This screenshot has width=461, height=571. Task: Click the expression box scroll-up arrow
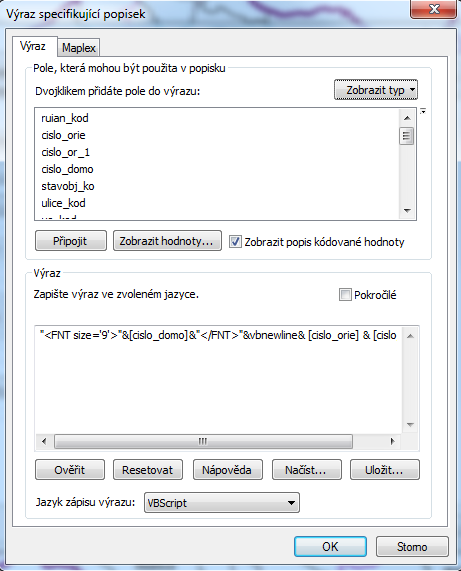click(410, 336)
